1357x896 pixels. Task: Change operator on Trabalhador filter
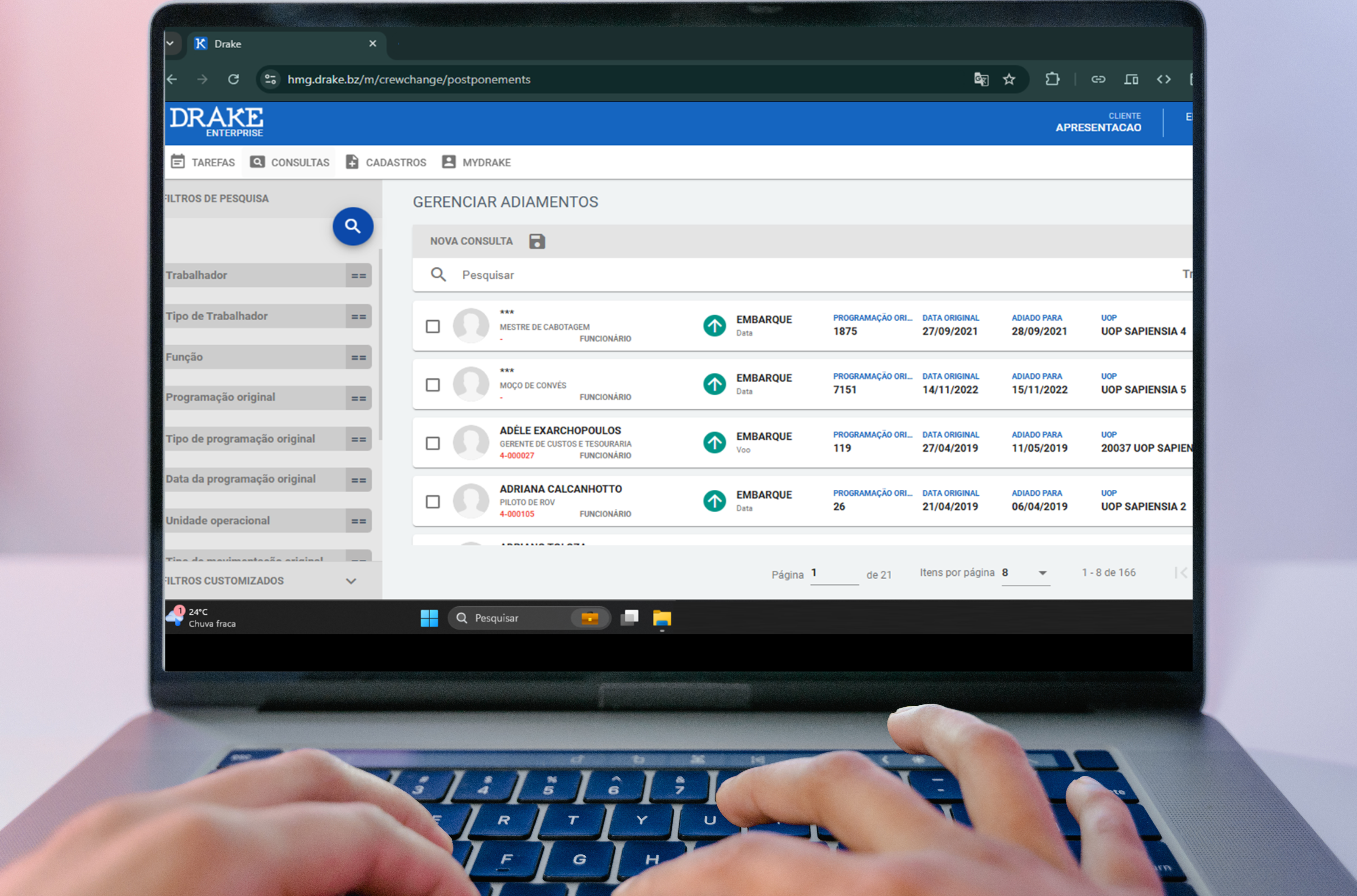358,275
